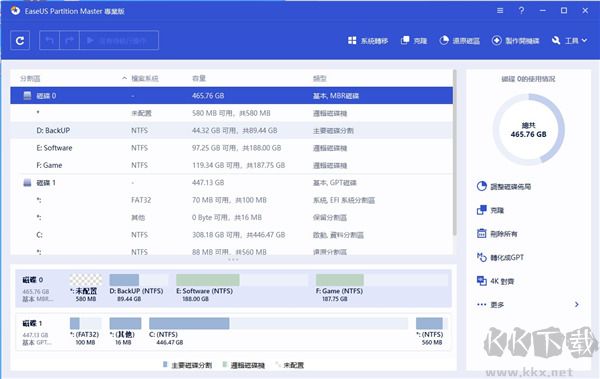This screenshot has width=600, height=379.
Task: Open the clone (克隆) tool in top toolbar
Action: [x=414, y=41]
